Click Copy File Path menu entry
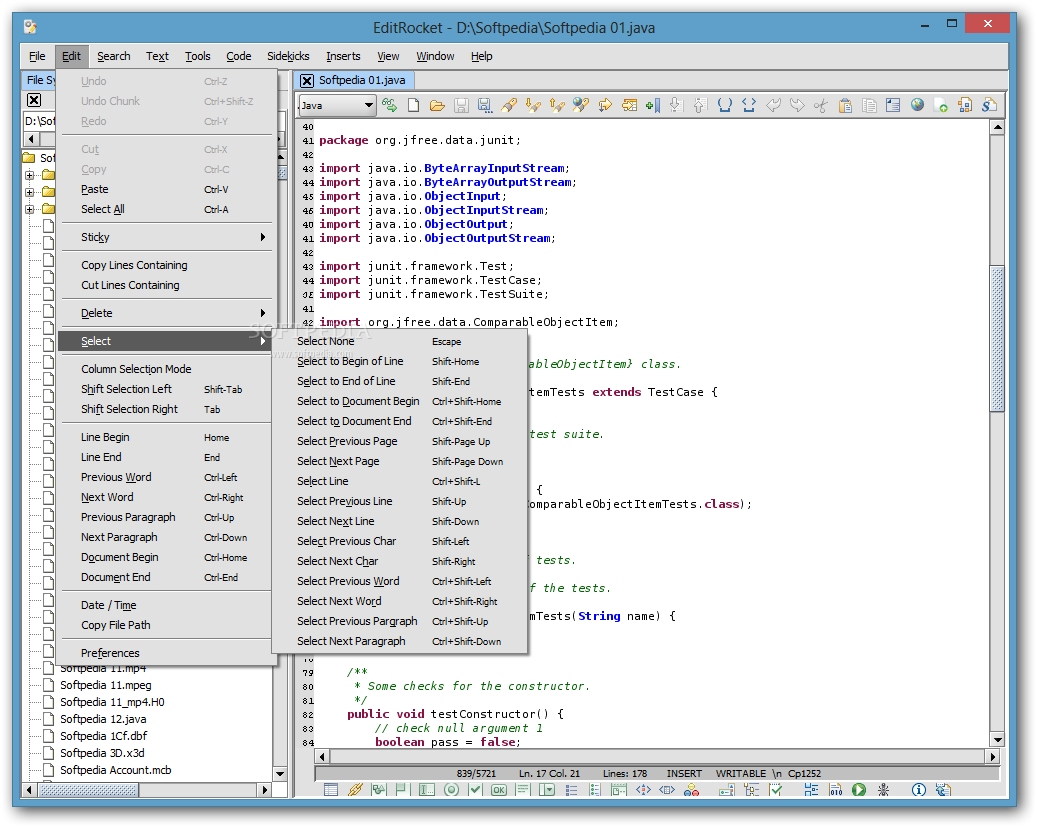 coord(166,625)
